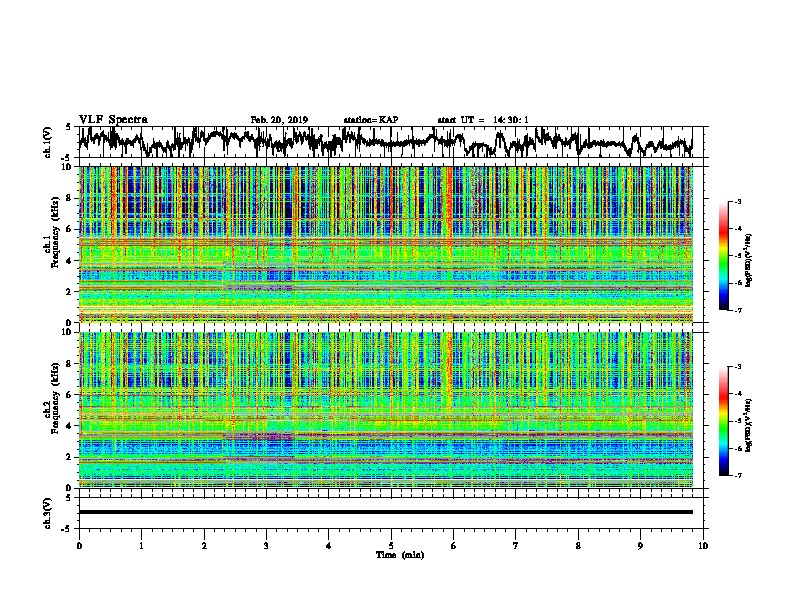Viewport: 792px width, 612px height.
Task: Click the ch.1 color bar log PSD label
Action: pyautogui.click(x=749, y=260)
